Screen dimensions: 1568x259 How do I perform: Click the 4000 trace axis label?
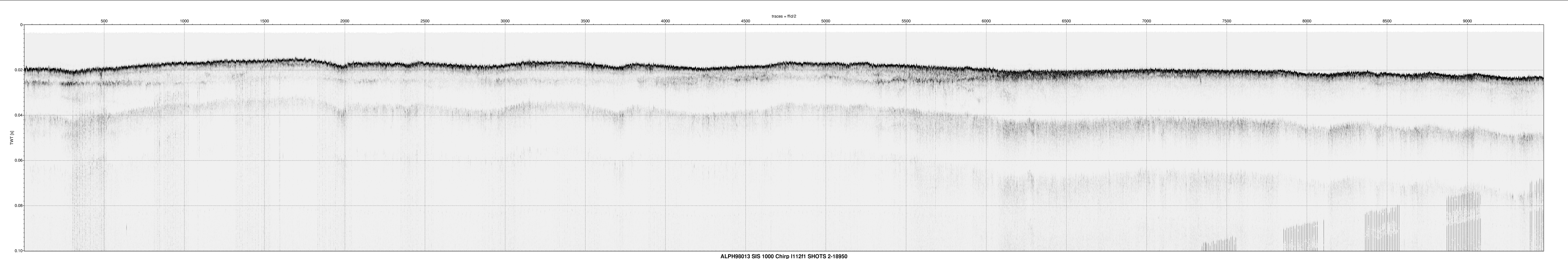pyautogui.click(x=665, y=21)
